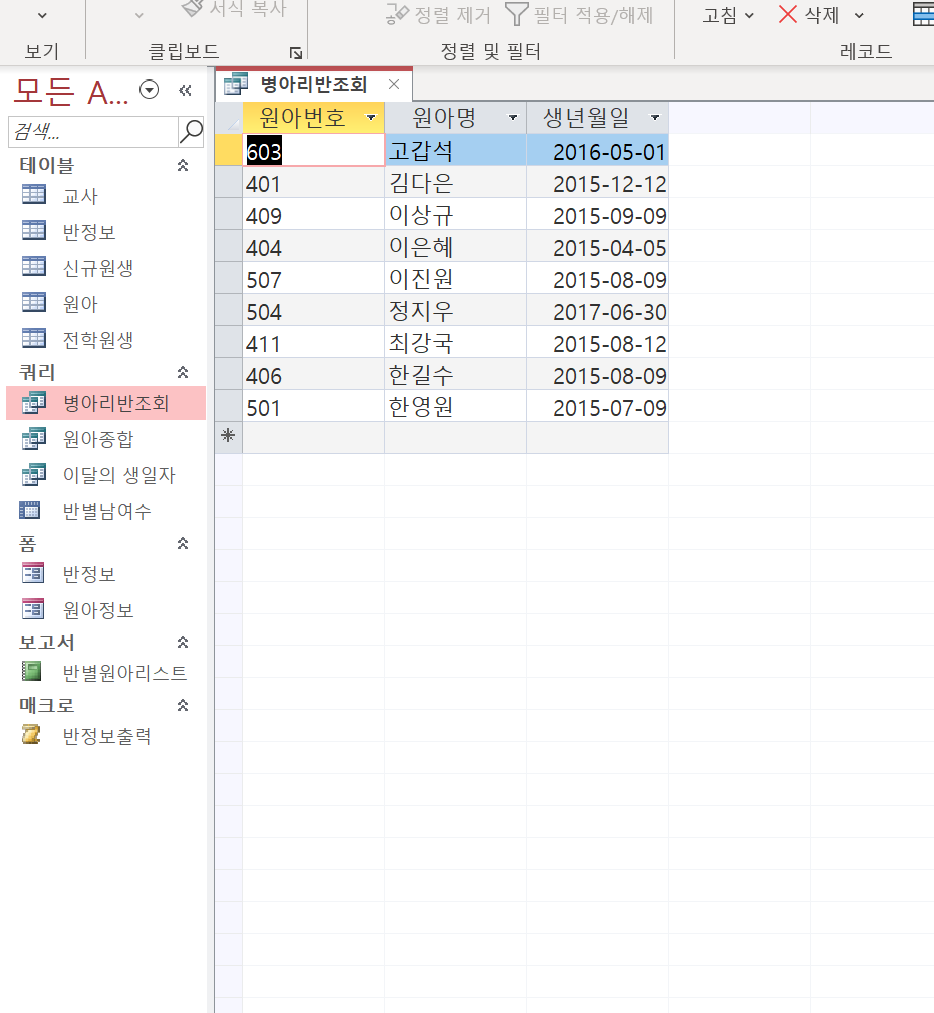Open the 생년월일 column filter dropdown

[655, 118]
